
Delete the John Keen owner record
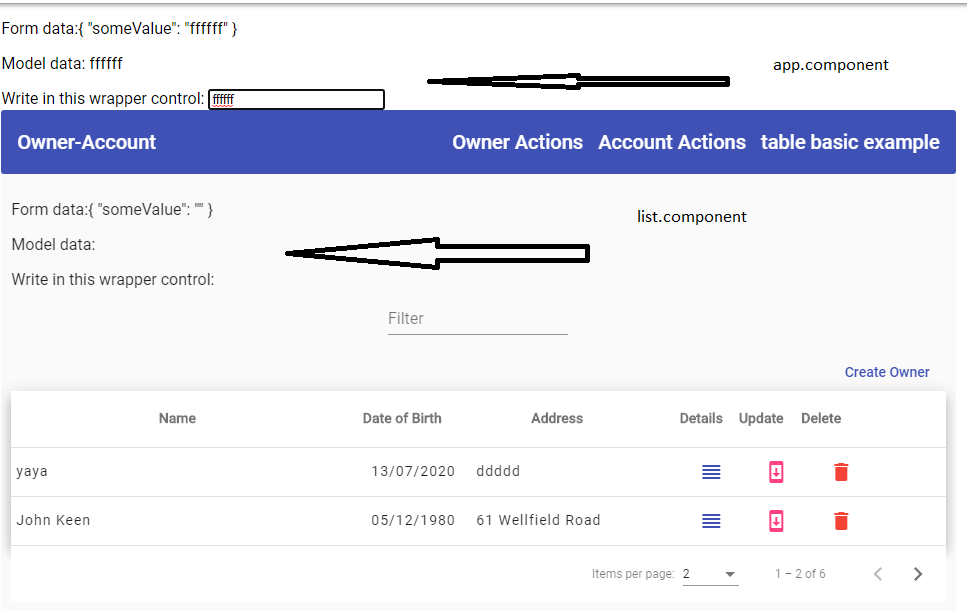[x=841, y=520]
